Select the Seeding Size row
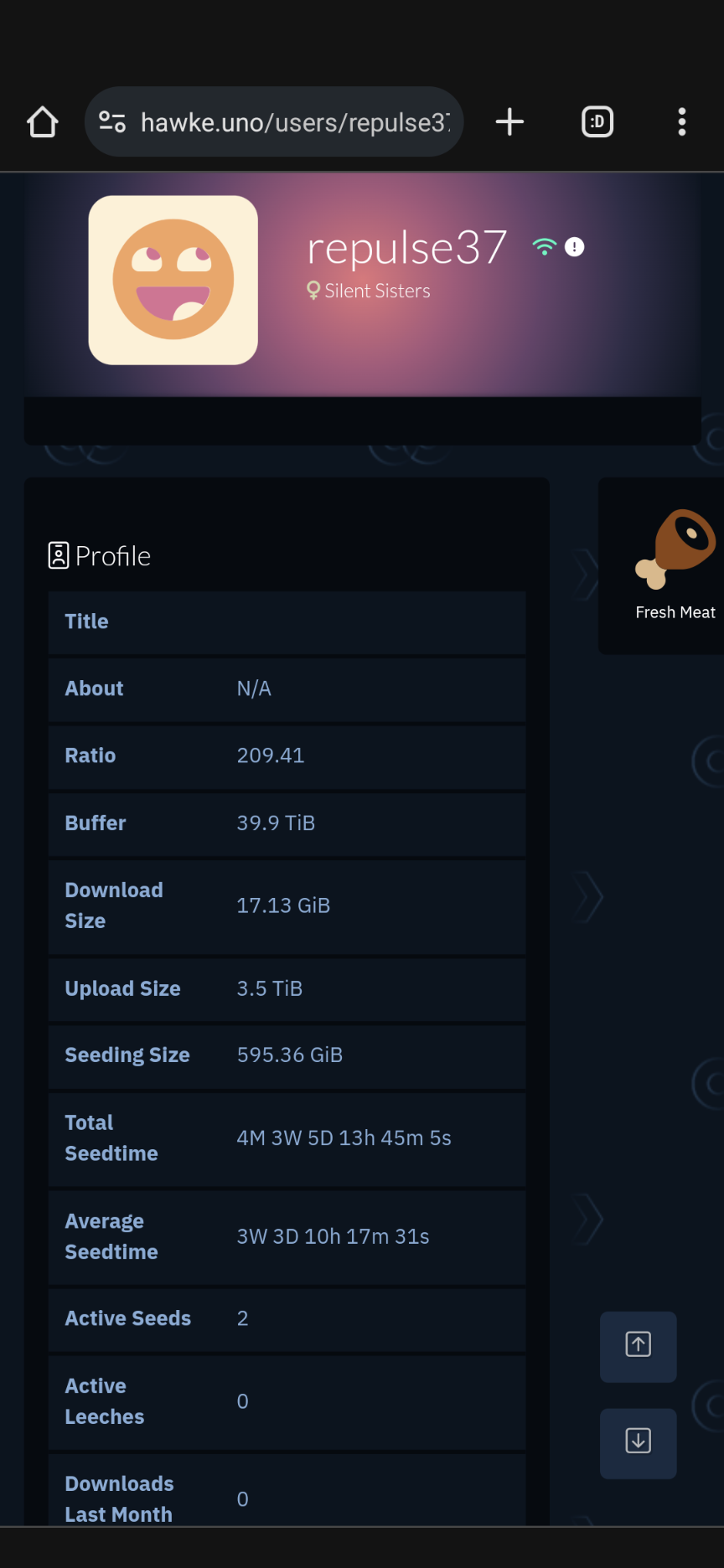This screenshot has height=1568, width=724. [287, 1055]
